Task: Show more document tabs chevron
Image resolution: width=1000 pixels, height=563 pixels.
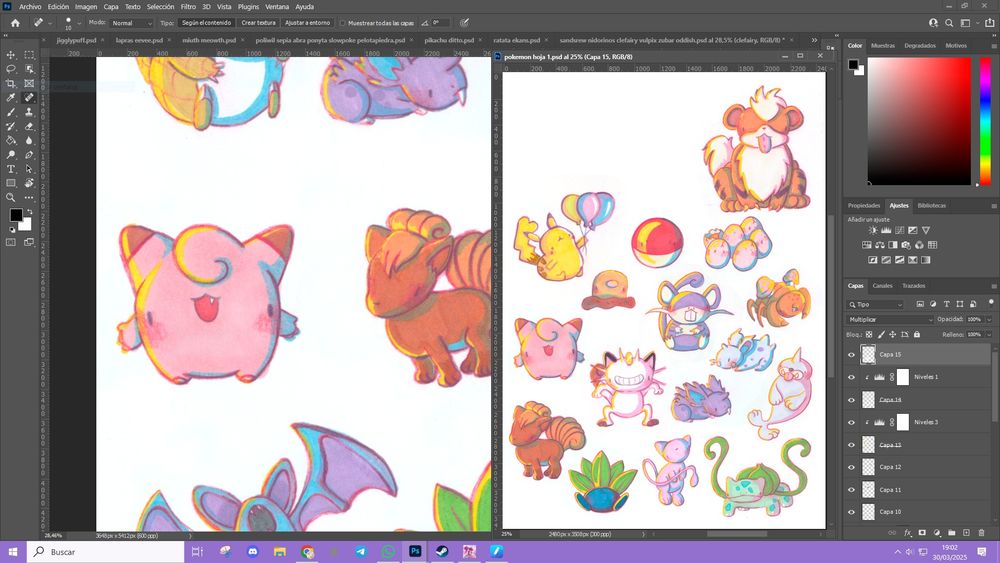Action: (814, 40)
